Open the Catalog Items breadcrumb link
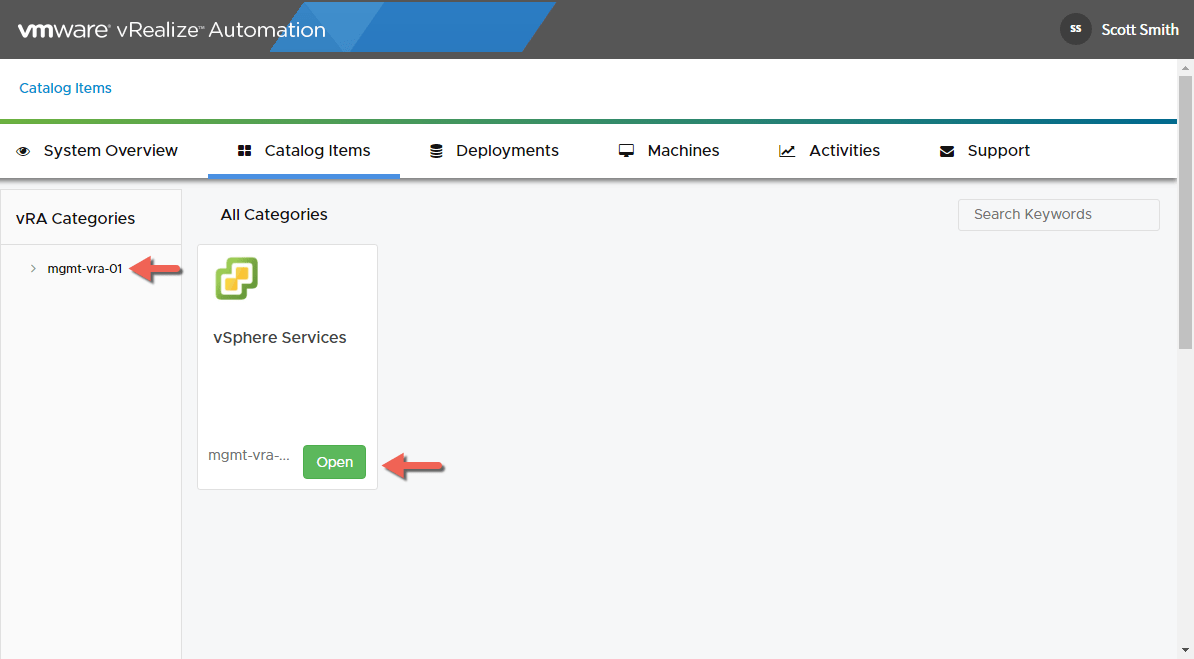 pos(66,88)
